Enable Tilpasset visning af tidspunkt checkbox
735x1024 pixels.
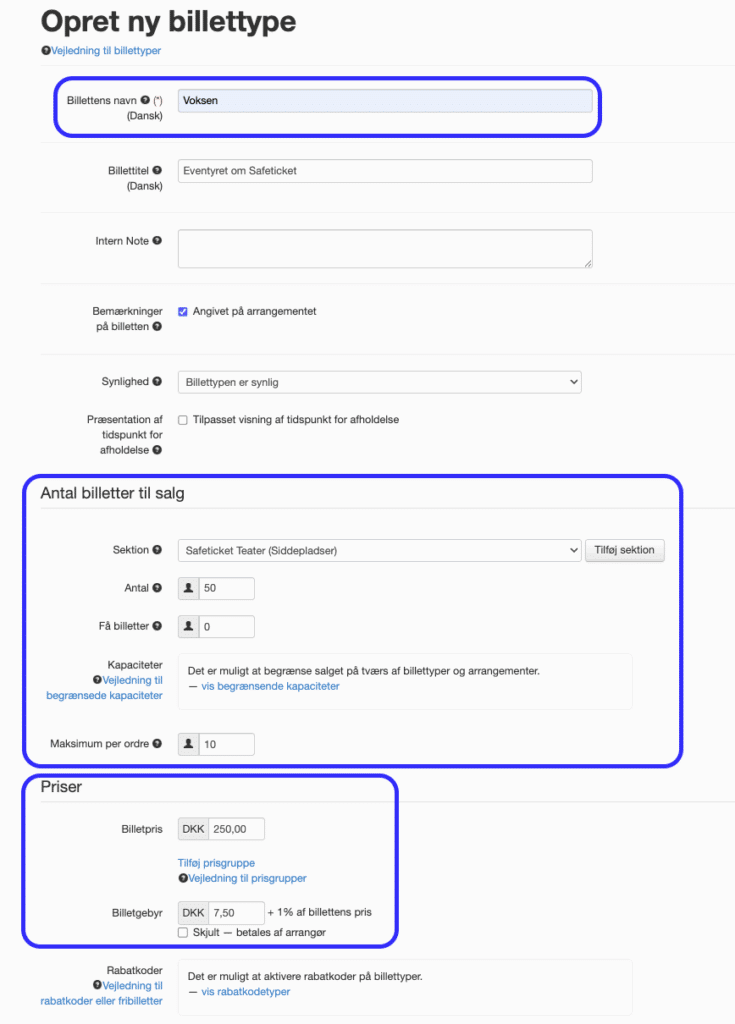click(x=183, y=420)
